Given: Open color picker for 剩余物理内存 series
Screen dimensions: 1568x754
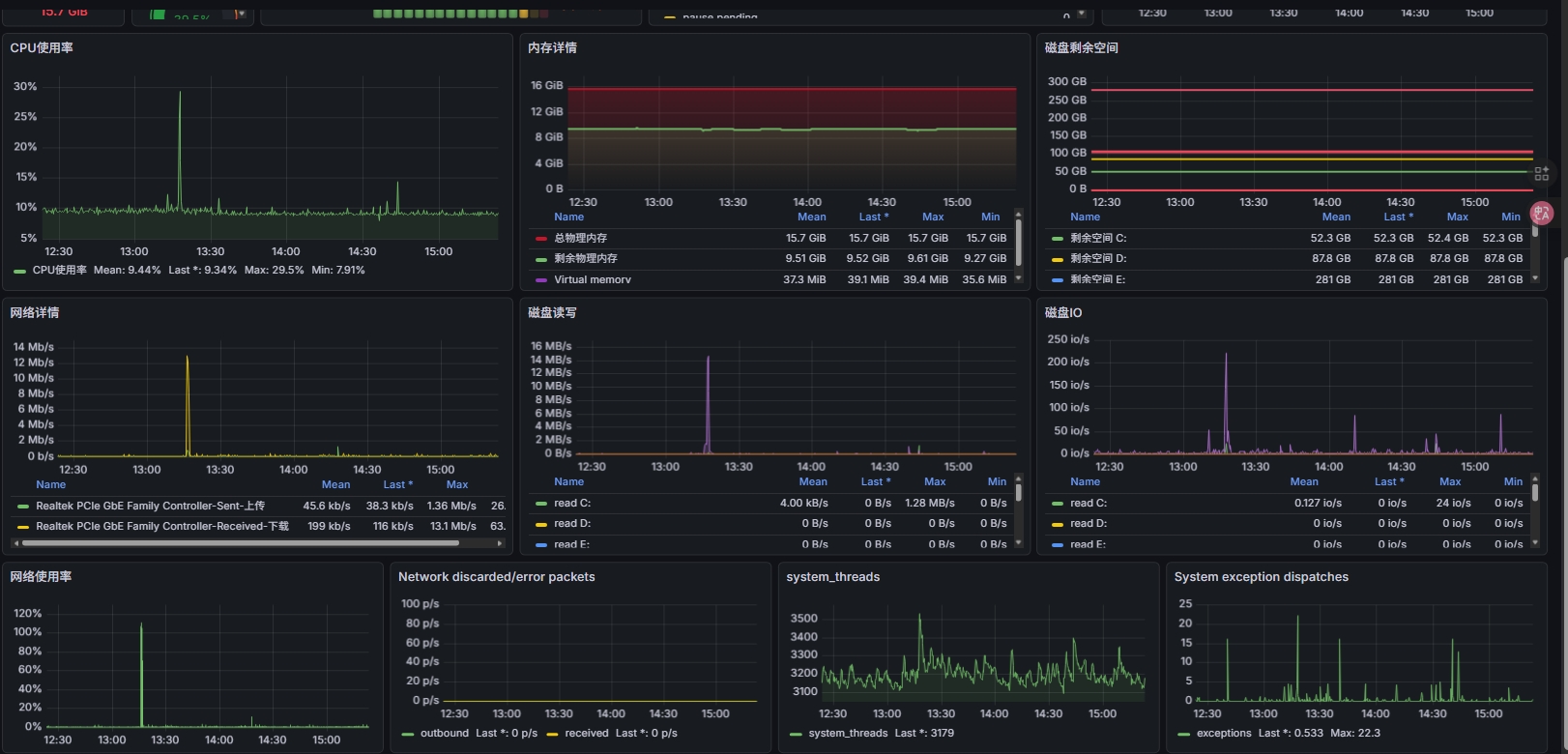Looking at the screenshot, I should [541, 259].
